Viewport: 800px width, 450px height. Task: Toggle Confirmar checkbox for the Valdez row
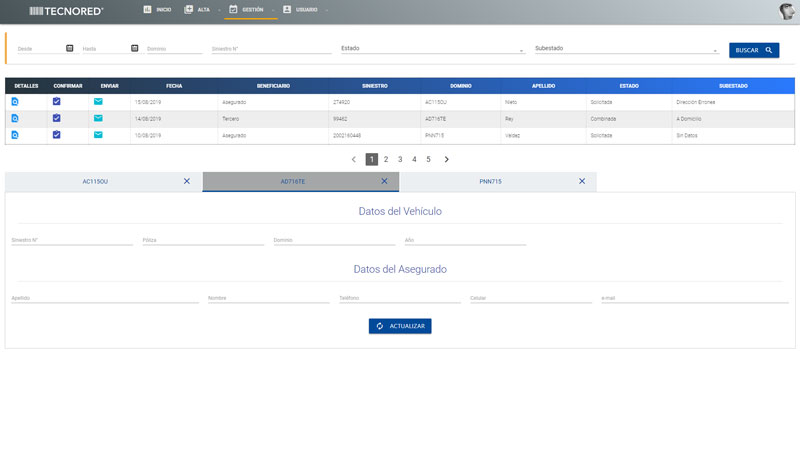pyautogui.click(x=57, y=134)
